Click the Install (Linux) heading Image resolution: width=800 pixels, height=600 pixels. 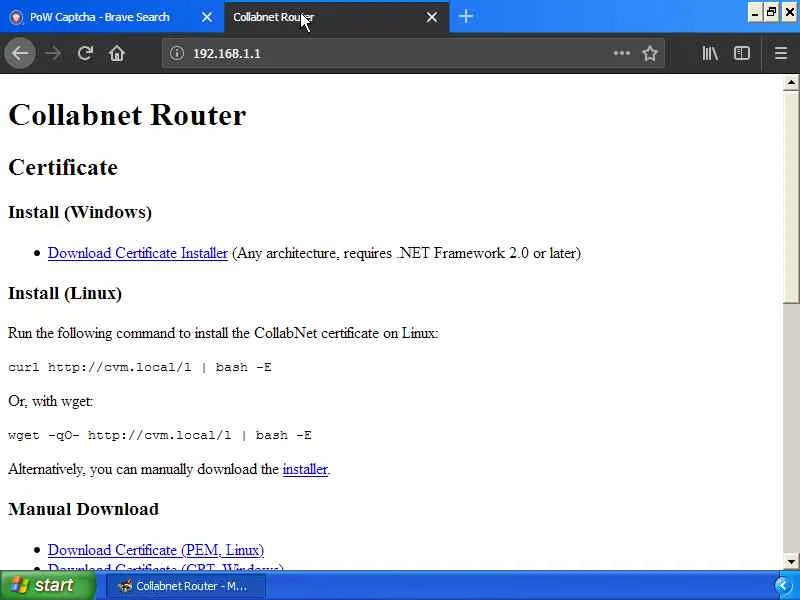tap(65, 293)
